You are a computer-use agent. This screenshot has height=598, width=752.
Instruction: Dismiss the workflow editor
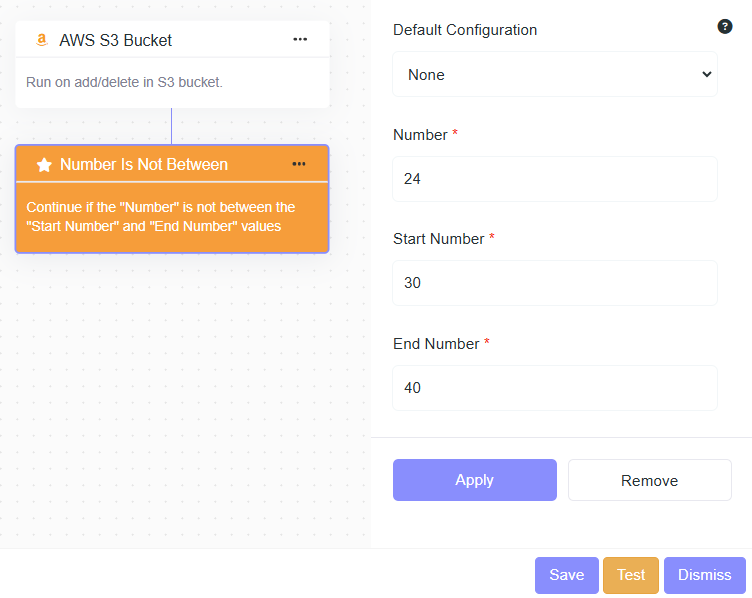coord(705,575)
